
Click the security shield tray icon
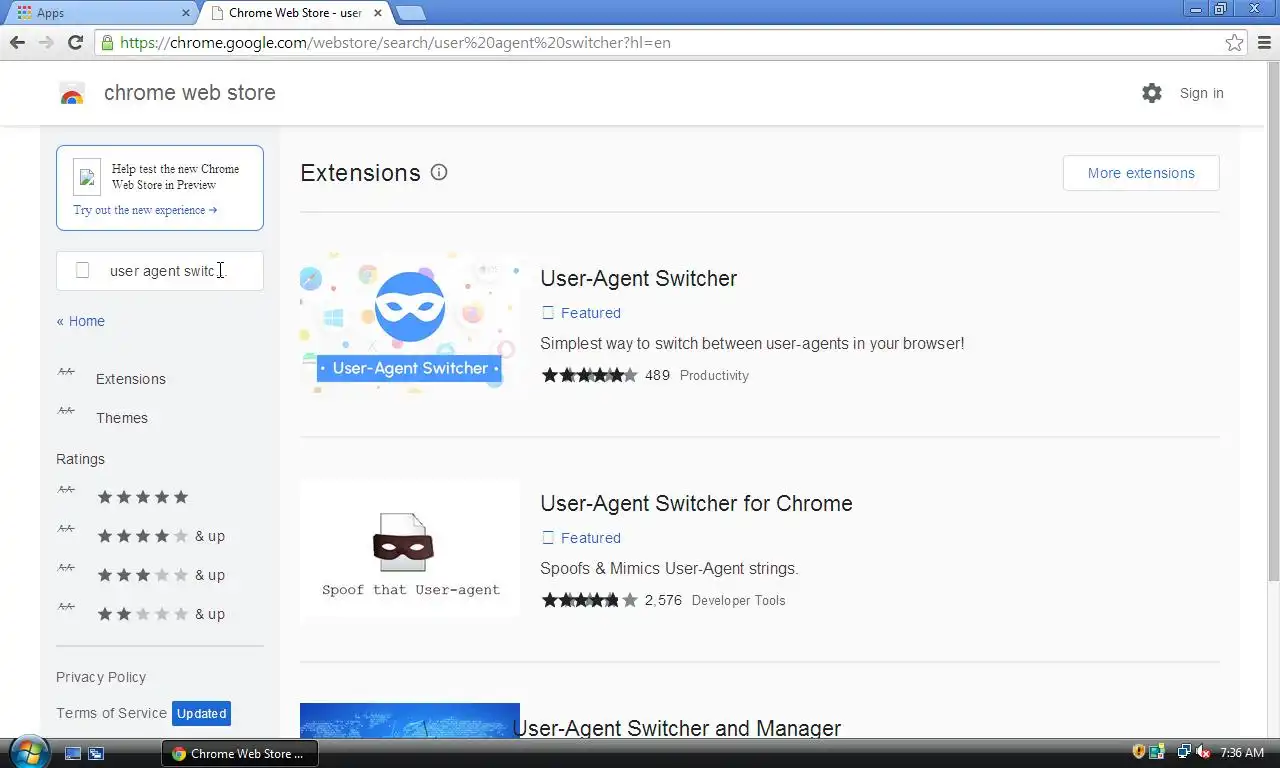point(1139,752)
